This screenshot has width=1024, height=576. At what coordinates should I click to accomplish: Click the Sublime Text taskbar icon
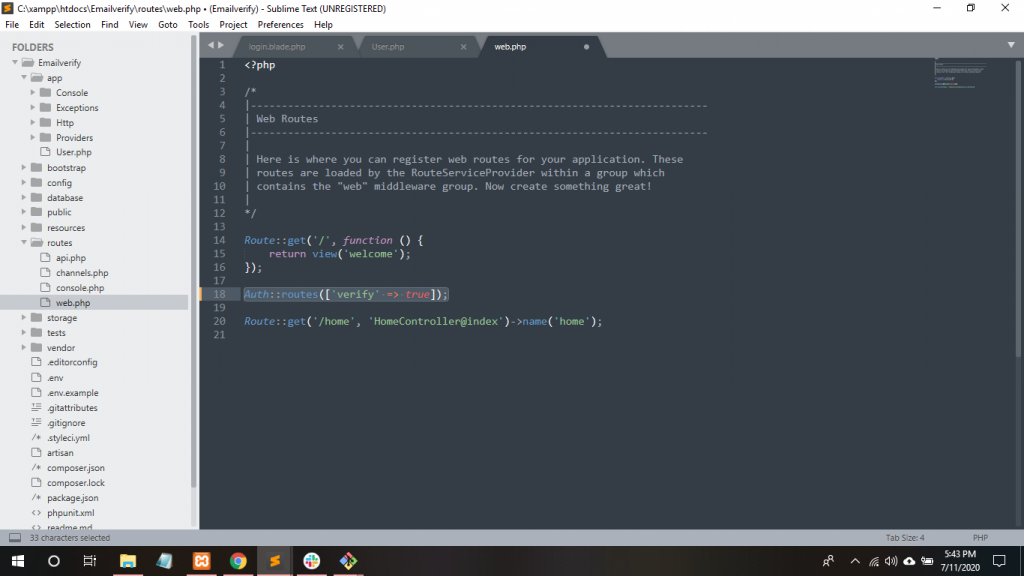(274, 561)
